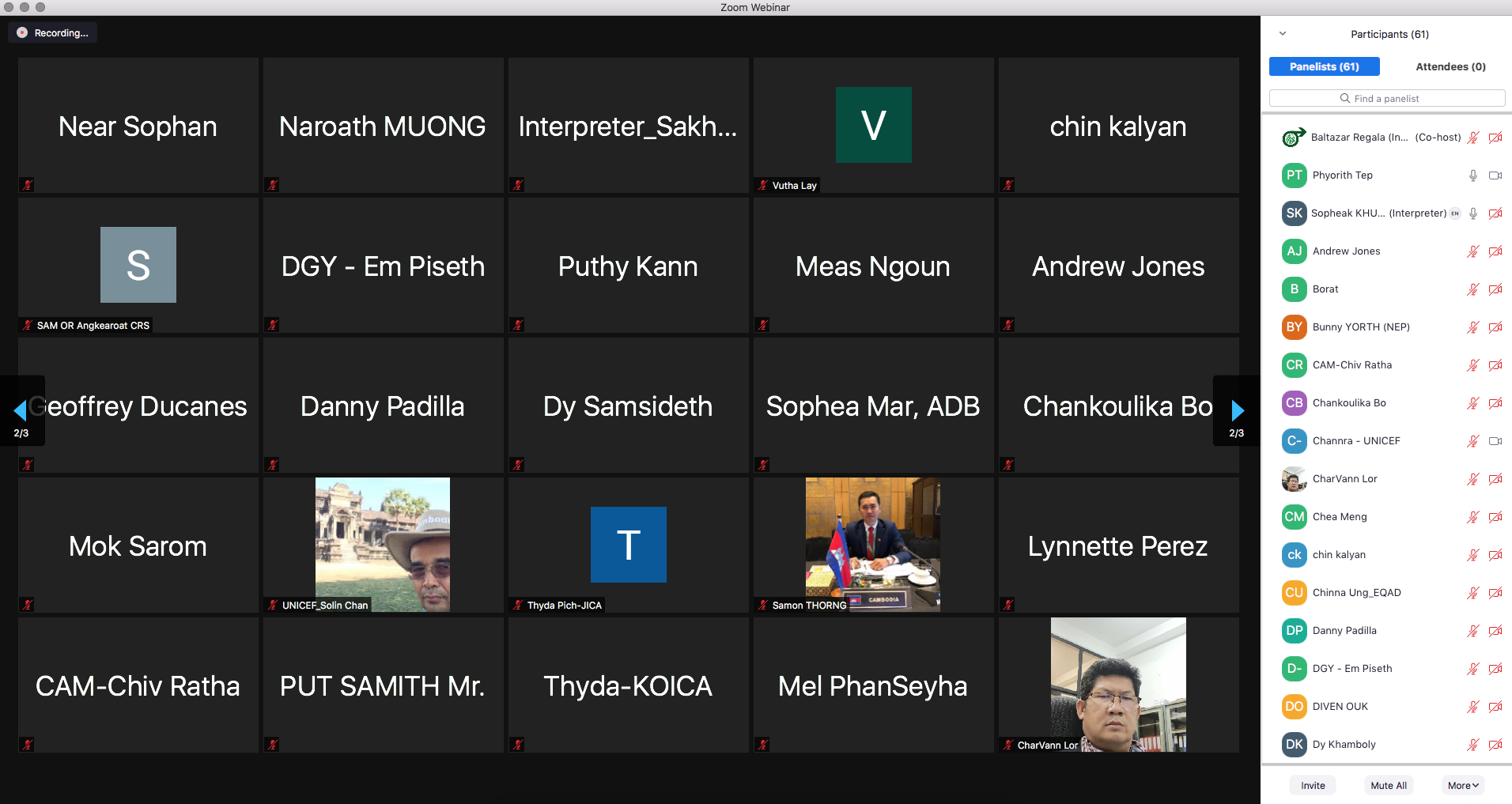Toggle Borat's muted microphone in panelist list
The image size is (1512, 804).
[x=1472, y=289]
